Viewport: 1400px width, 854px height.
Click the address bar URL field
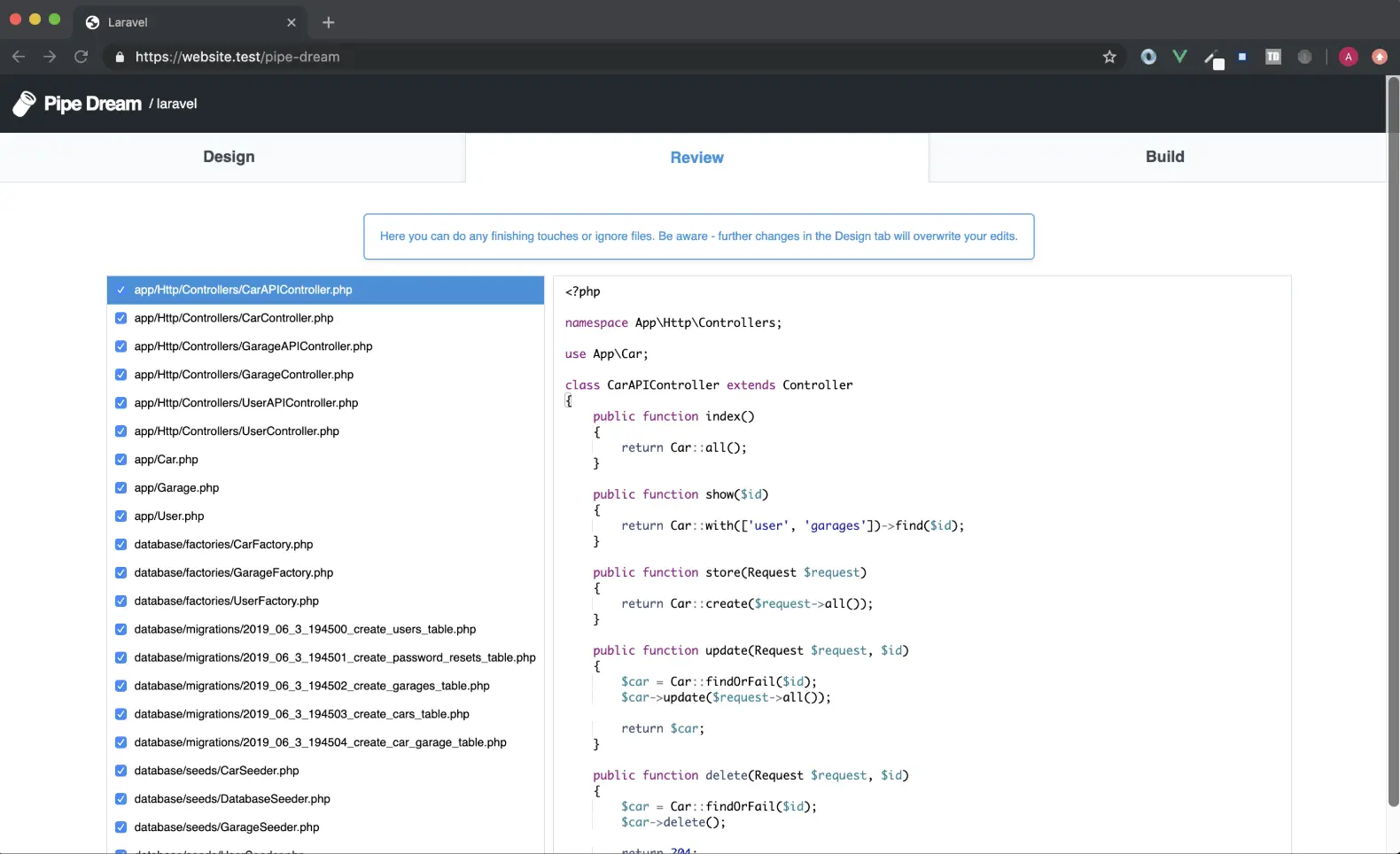611,57
